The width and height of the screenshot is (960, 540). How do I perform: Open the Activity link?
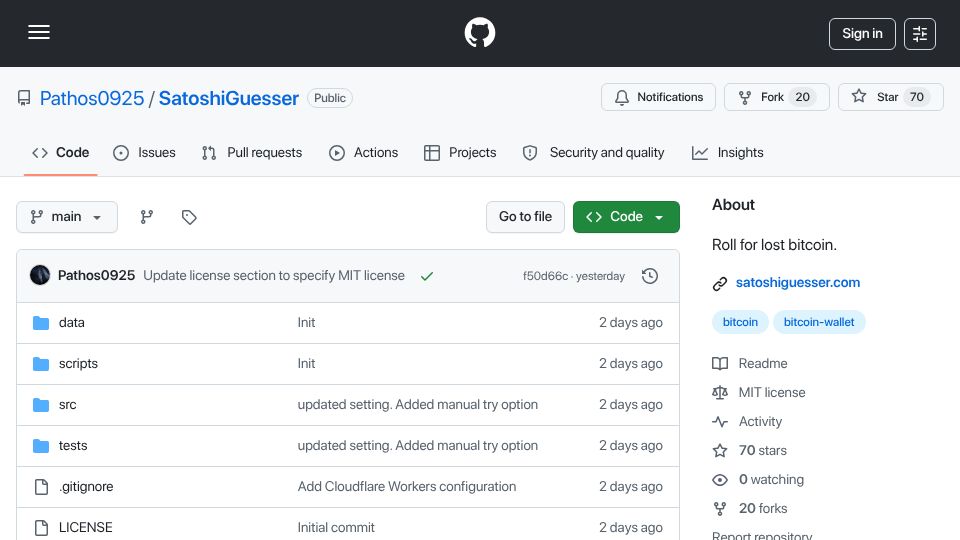(x=760, y=422)
